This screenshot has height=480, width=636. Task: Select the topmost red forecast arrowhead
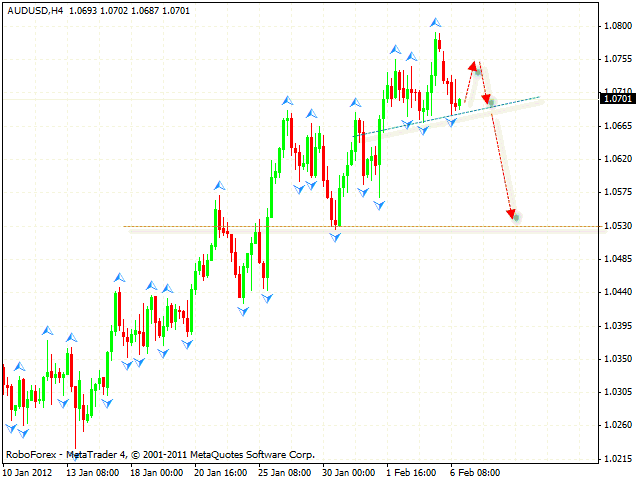476,64
